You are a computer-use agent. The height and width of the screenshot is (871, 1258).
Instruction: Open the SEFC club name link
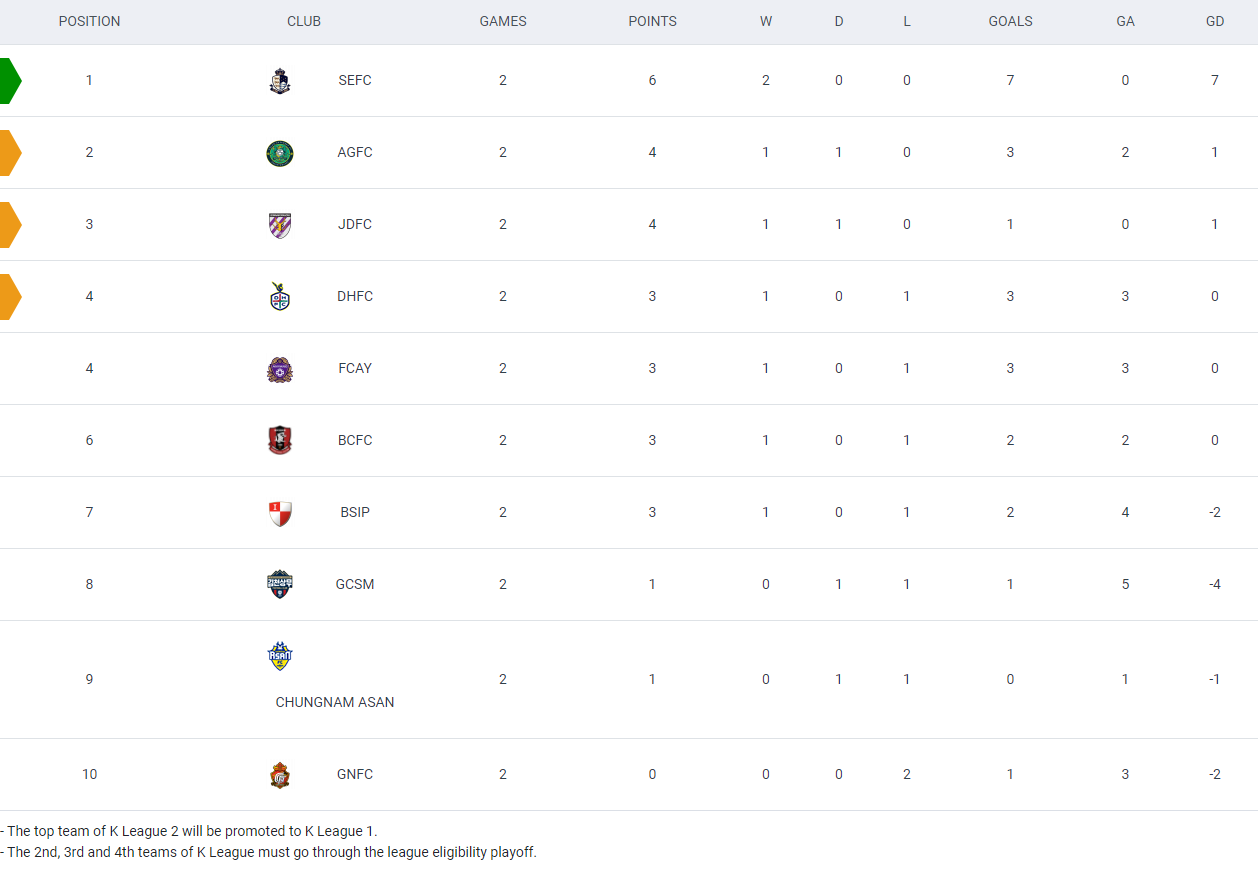(x=355, y=80)
